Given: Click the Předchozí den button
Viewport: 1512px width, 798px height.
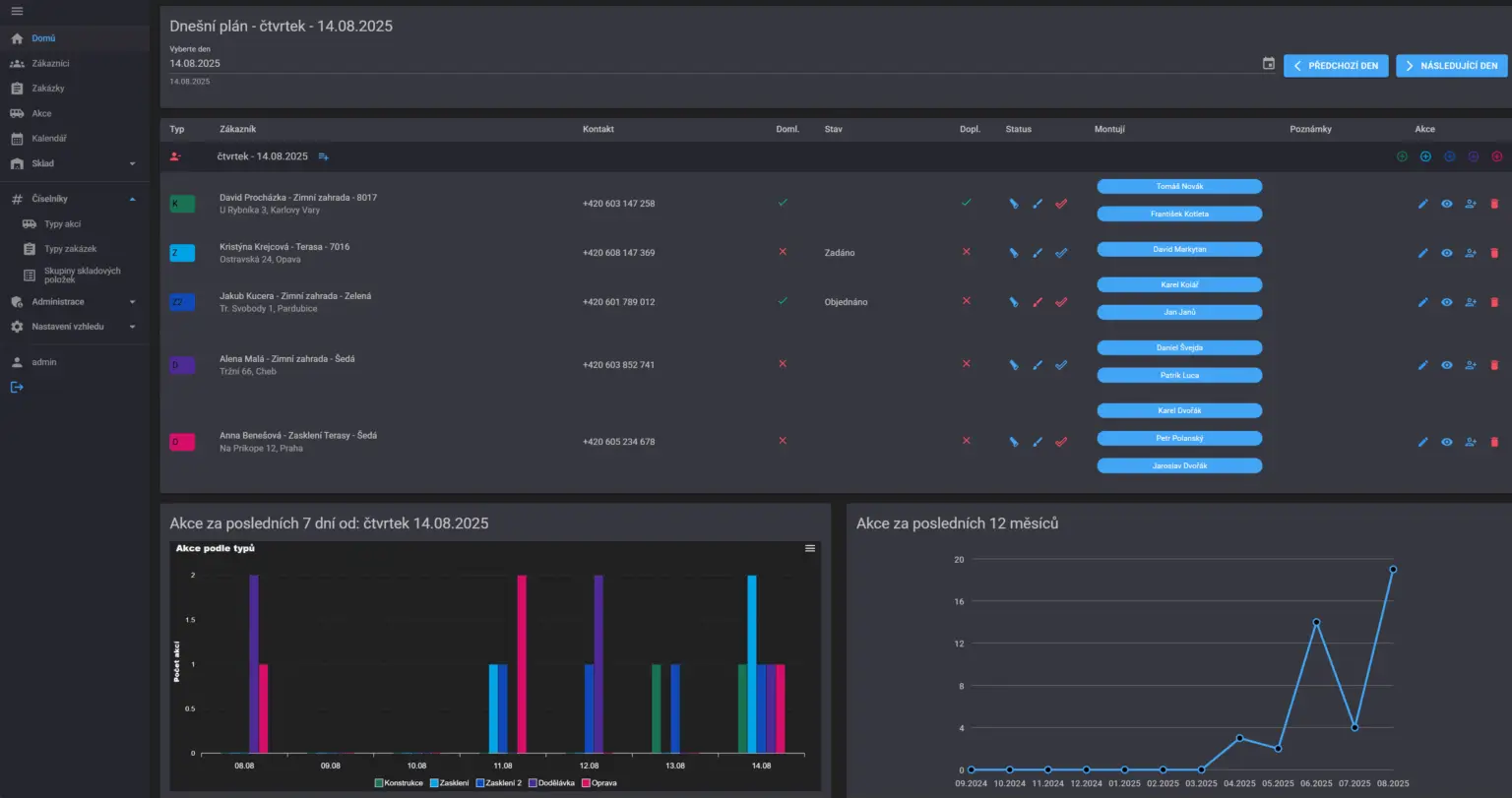Looking at the screenshot, I should pos(1337,66).
